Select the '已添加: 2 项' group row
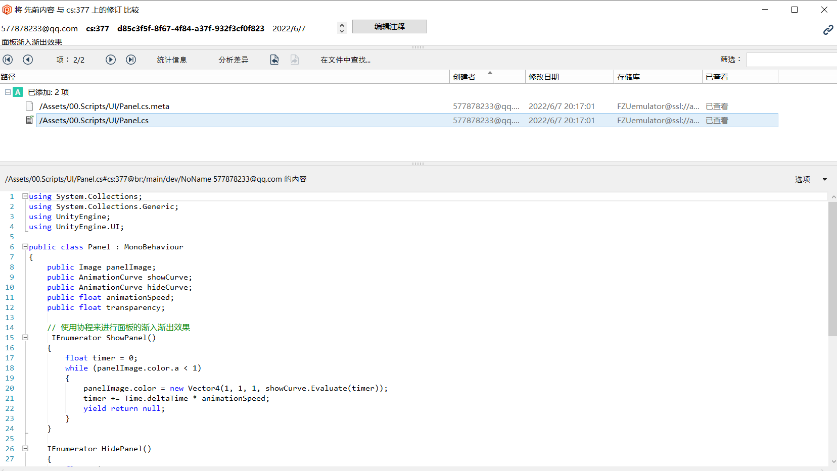This screenshot has width=837, height=471. pos(48,92)
